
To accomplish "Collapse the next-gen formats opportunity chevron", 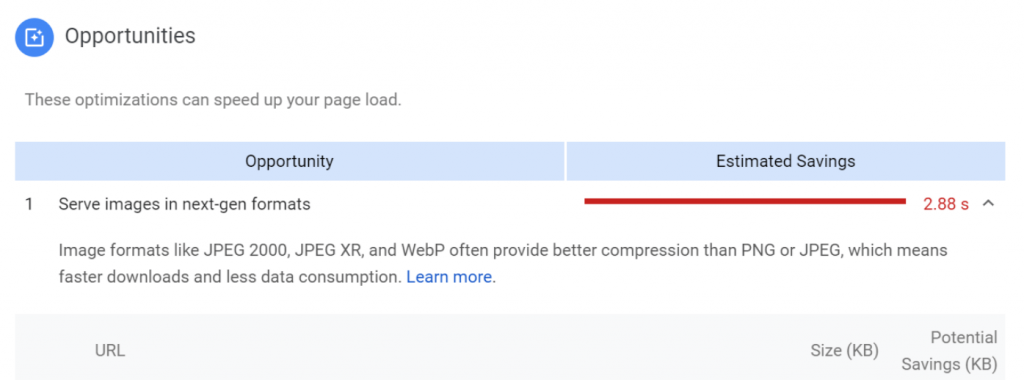I will [989, 204].
